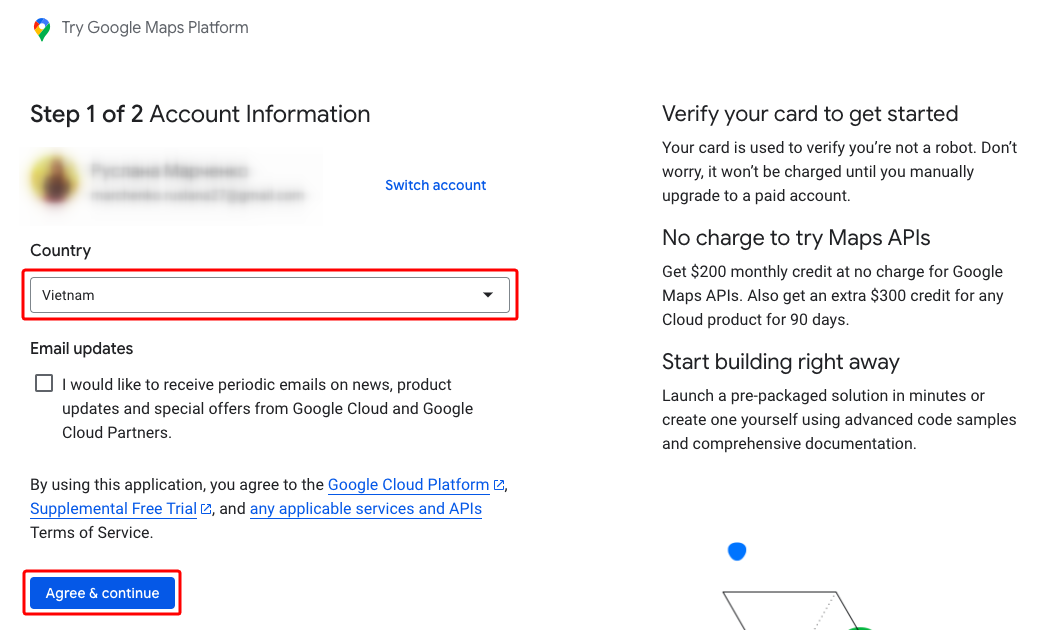
Task: Click the blurred account profile avatar
Action: (55, 181)
